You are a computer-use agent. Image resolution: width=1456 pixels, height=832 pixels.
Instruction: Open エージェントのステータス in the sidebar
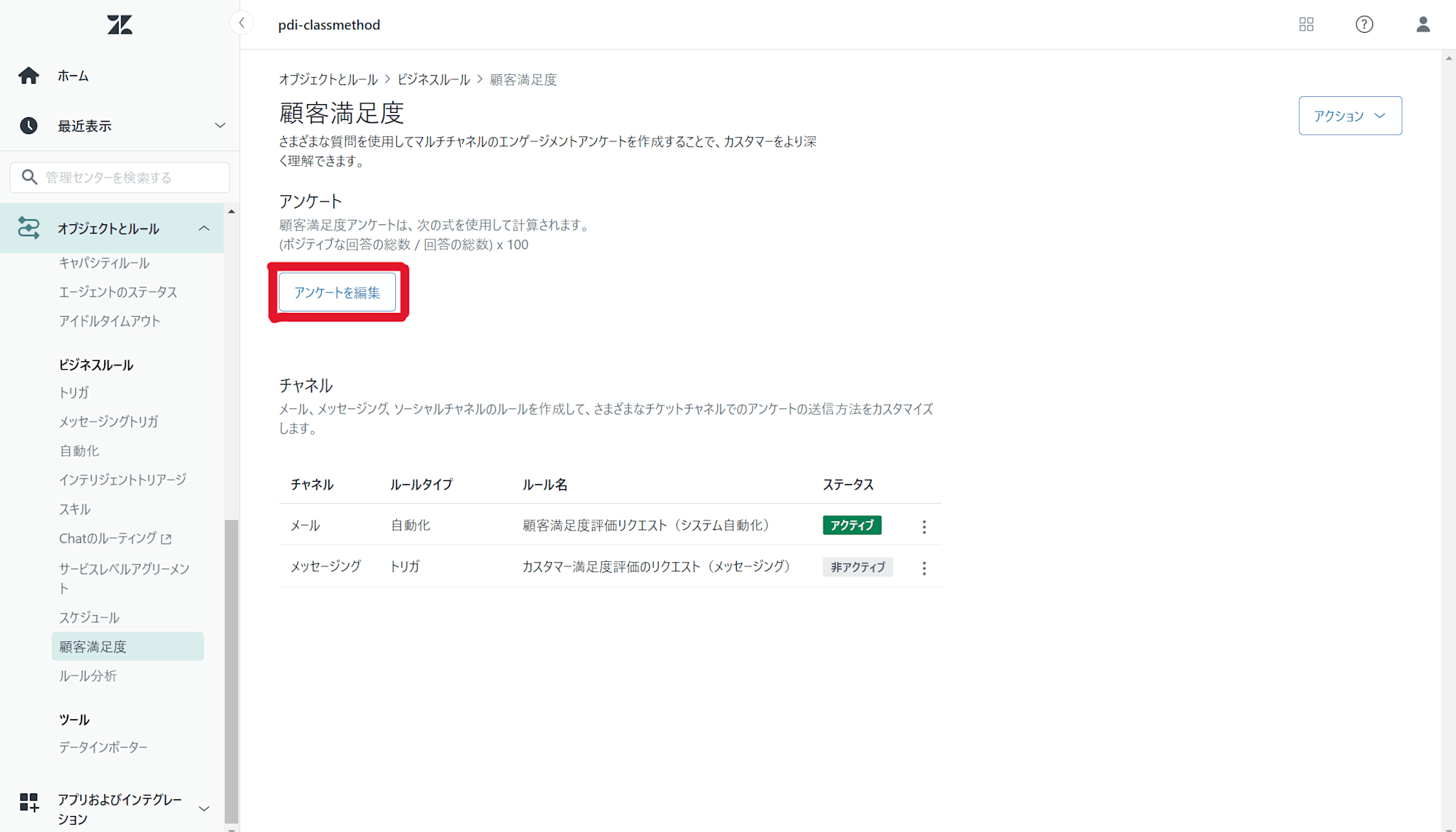click(118, 292)
